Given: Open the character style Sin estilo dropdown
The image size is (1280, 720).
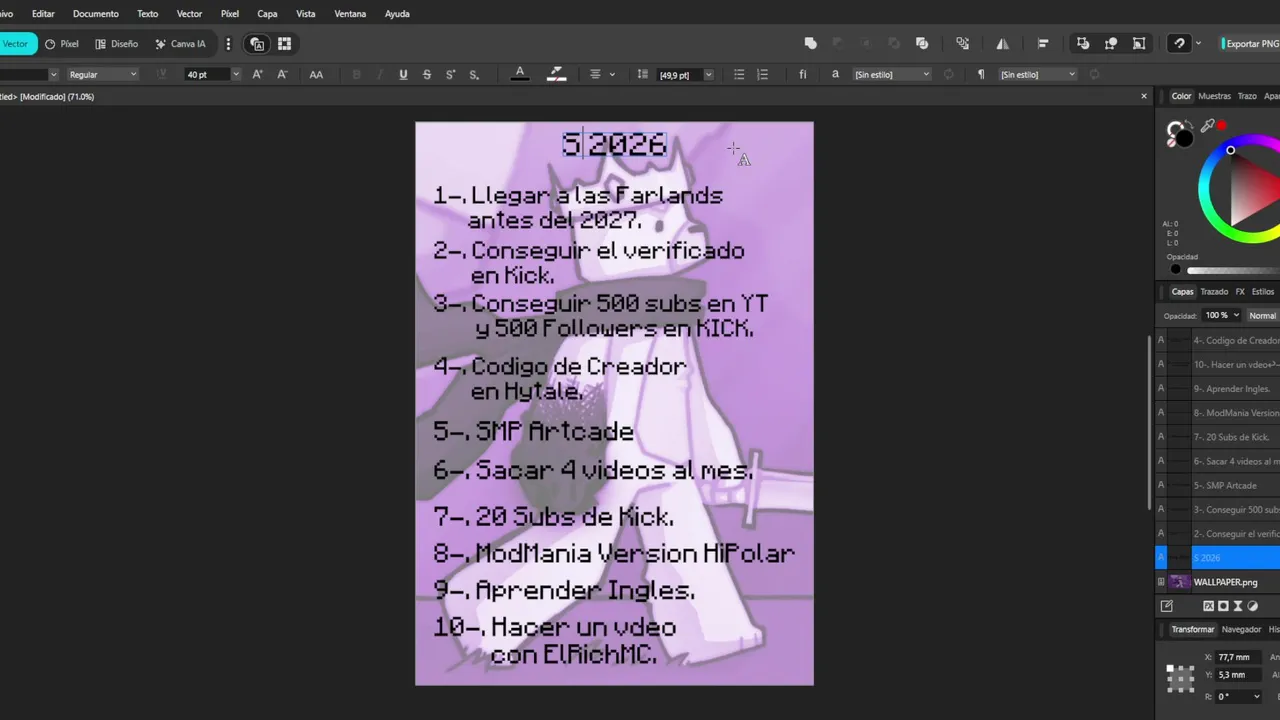Looking at the screenshot, I should [892, 74].
